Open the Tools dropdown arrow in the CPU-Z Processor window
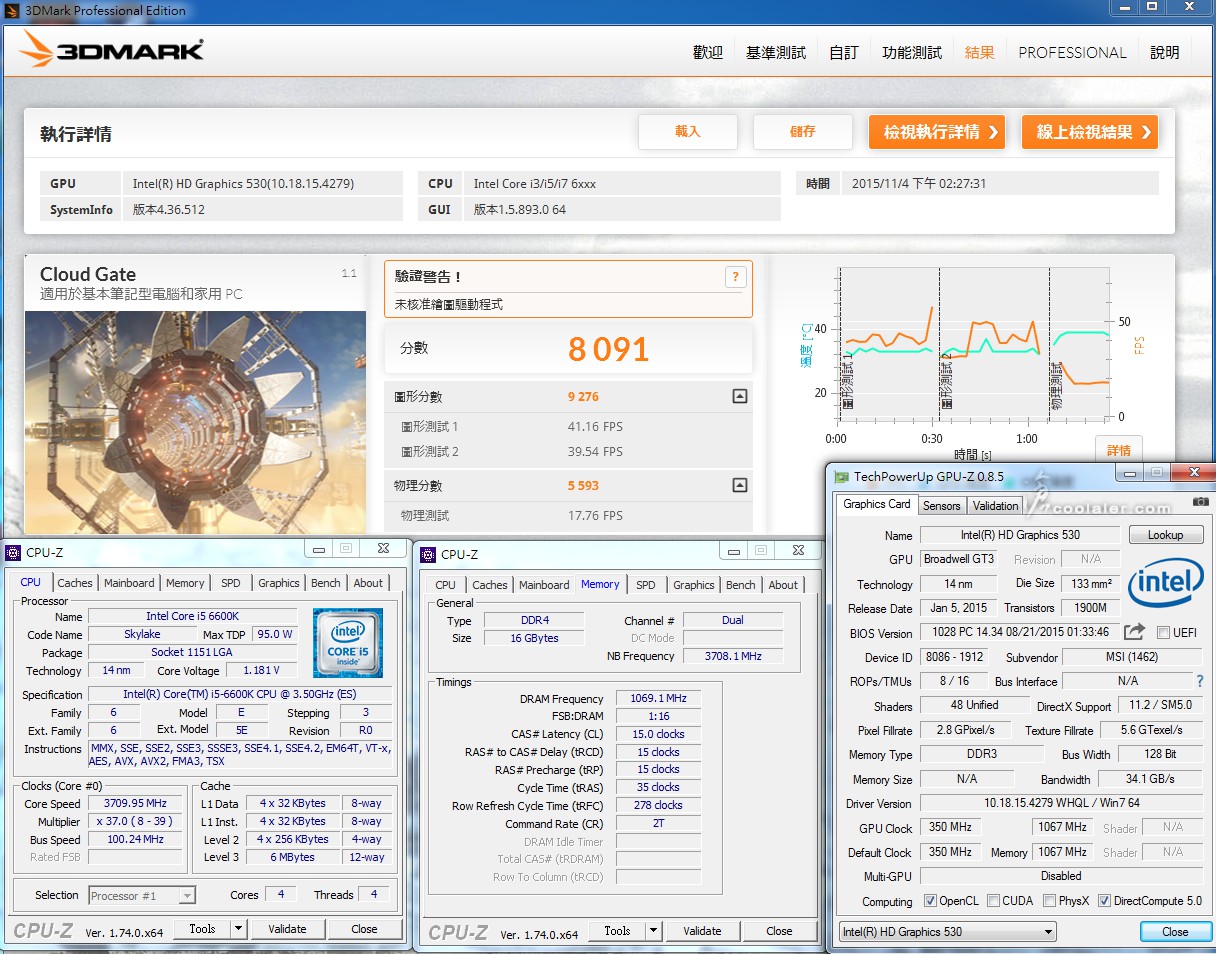The height and width of the screenshot is (954, 1216). point(238,928)
